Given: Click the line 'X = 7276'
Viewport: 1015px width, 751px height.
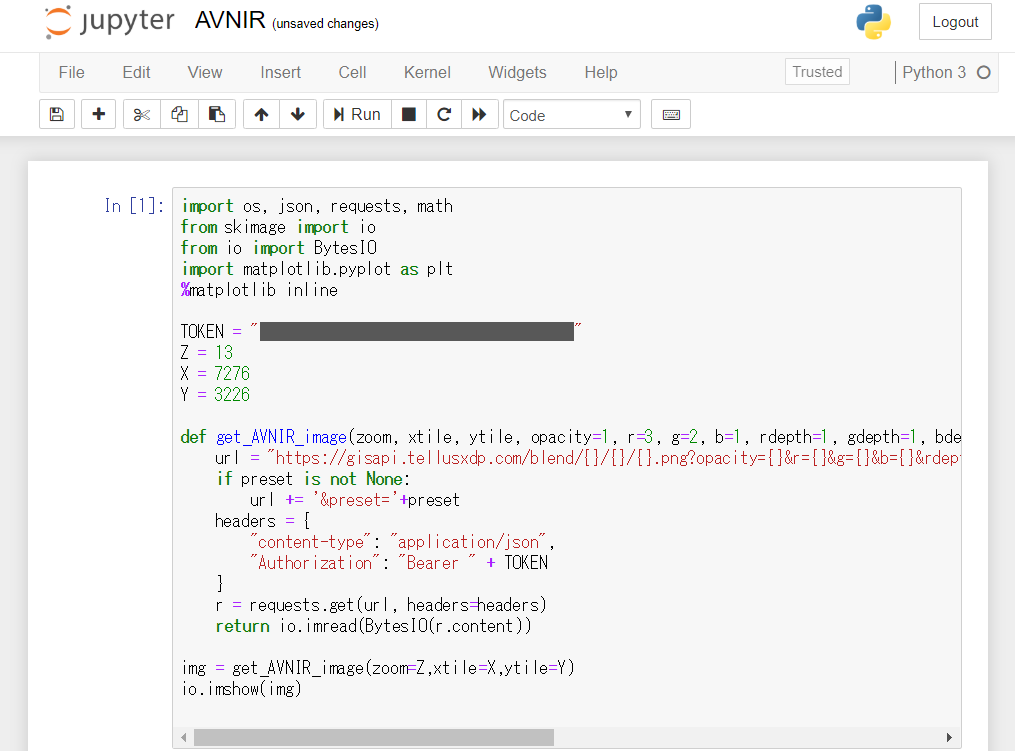Looking at the screenshot, I should click(x=215, y=374).
